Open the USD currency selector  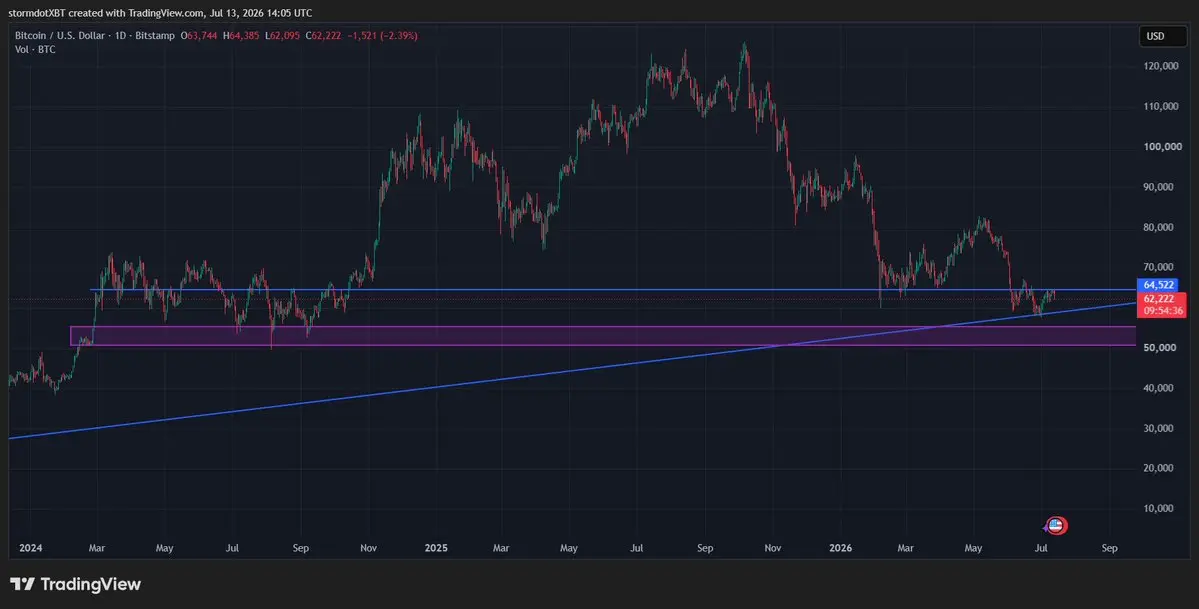1155,36
